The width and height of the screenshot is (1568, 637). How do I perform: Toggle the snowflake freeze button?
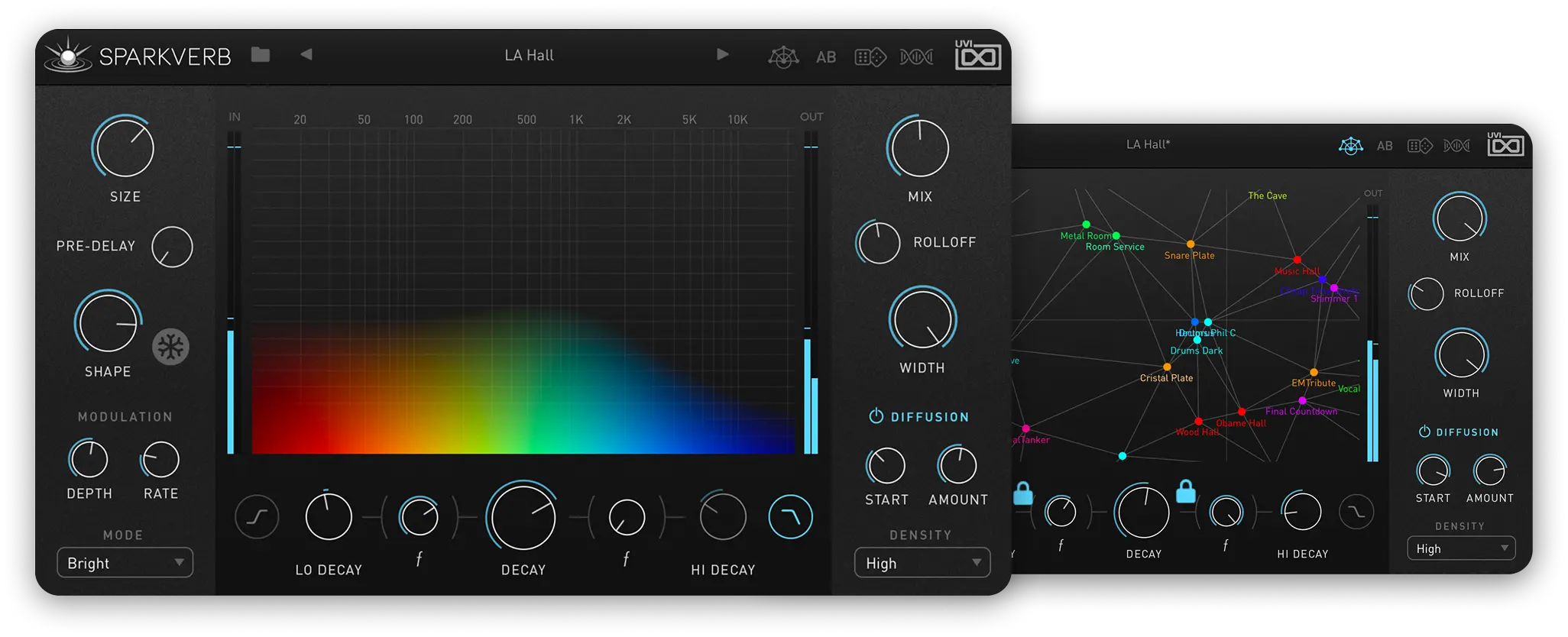coord(170,348)
